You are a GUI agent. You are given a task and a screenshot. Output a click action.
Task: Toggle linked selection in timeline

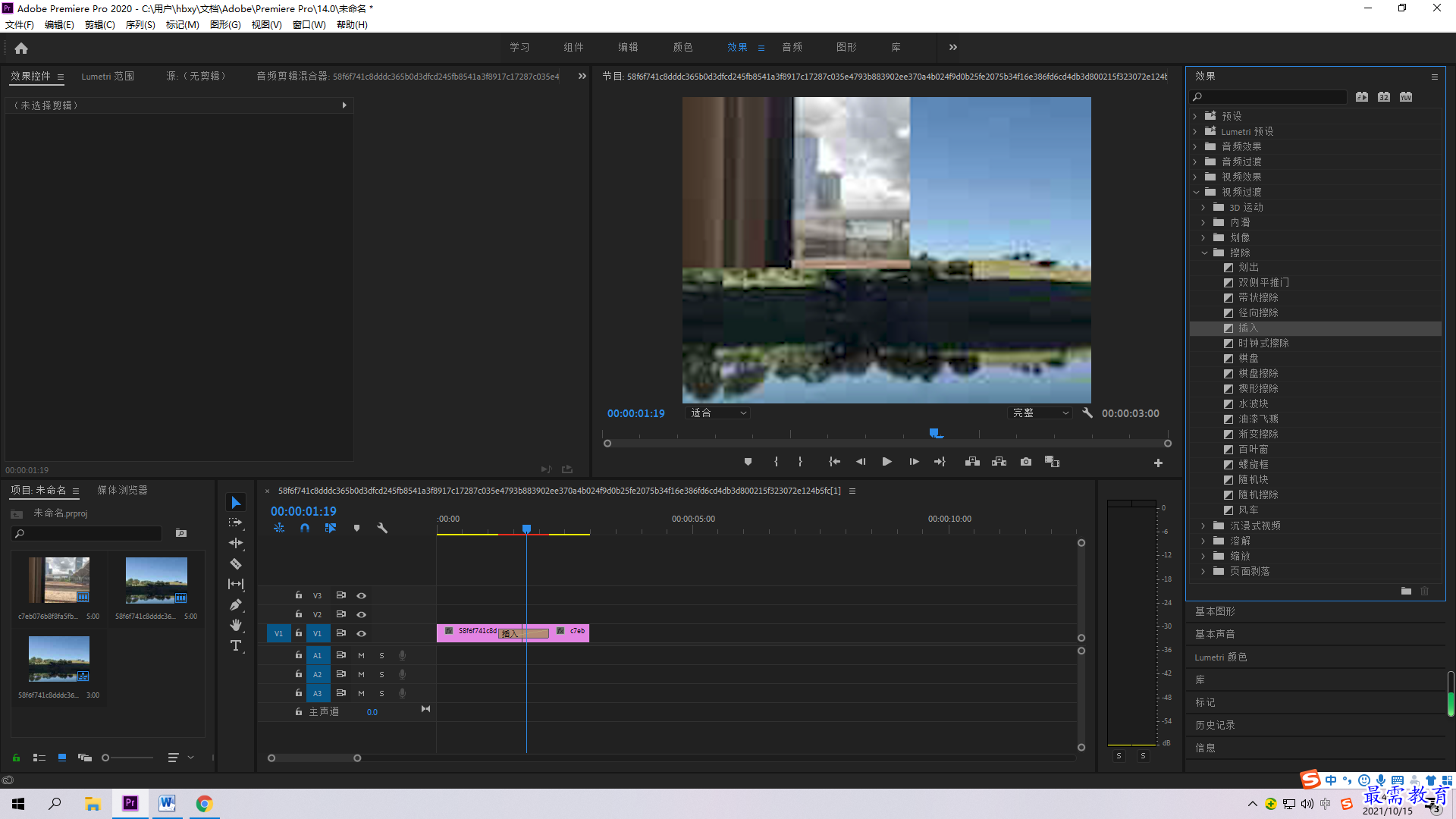point(331,528)
